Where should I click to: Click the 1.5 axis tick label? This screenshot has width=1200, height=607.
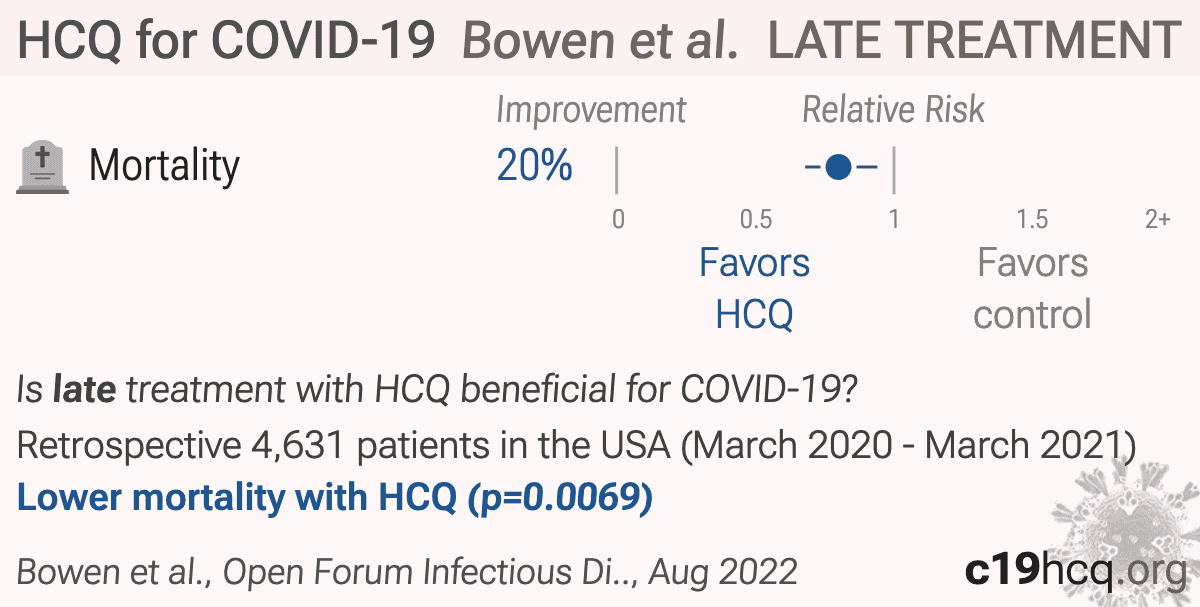pos(1032,219)
